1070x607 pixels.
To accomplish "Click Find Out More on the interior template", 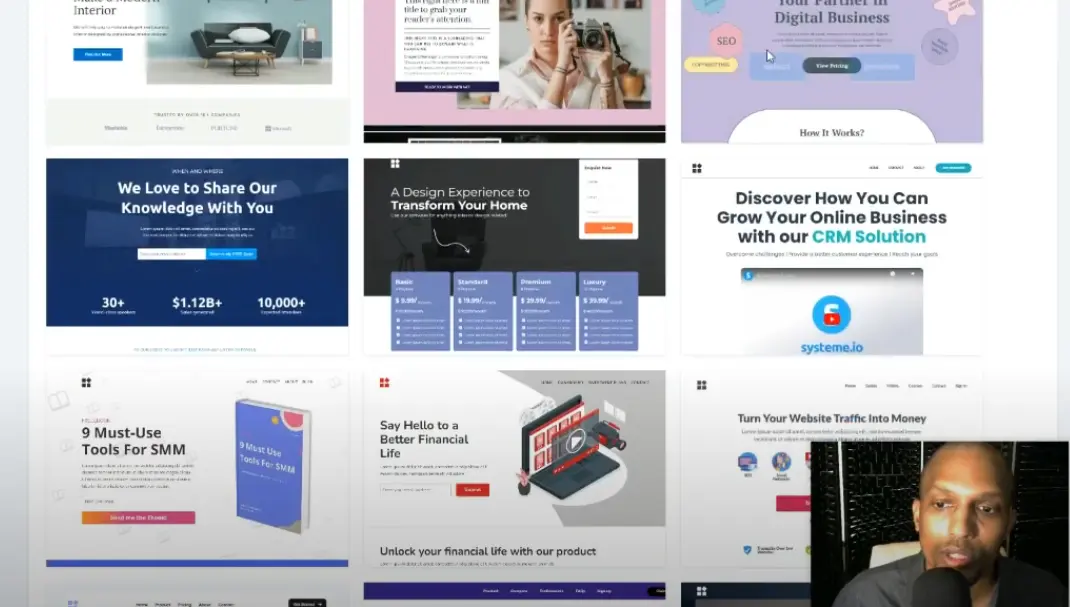I will 98,54.
